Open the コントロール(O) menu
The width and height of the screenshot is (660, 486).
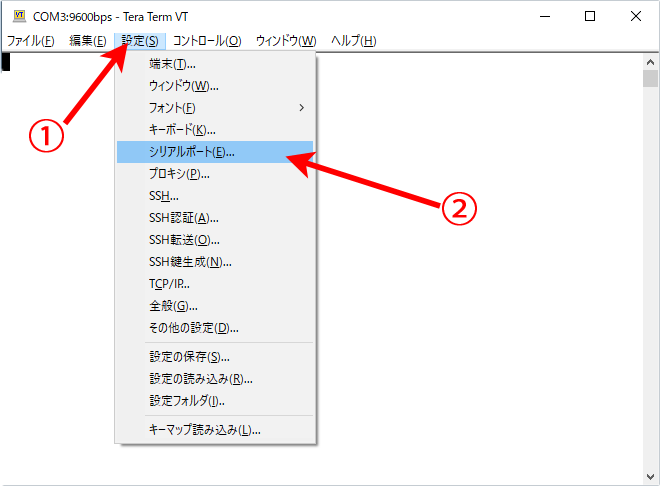[x=207, y=41]
